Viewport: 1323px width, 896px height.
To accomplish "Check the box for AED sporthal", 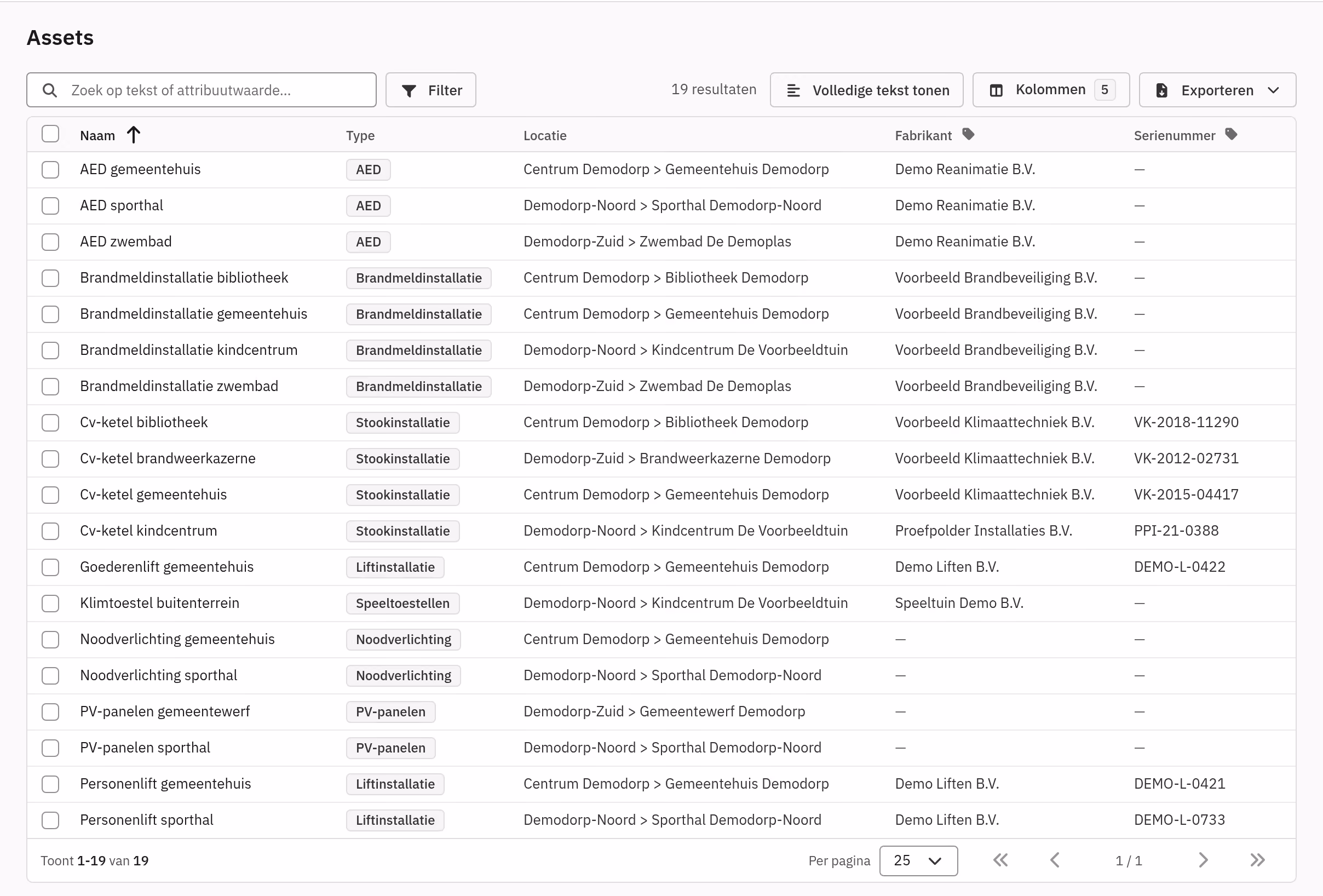I will pos(50,206).
